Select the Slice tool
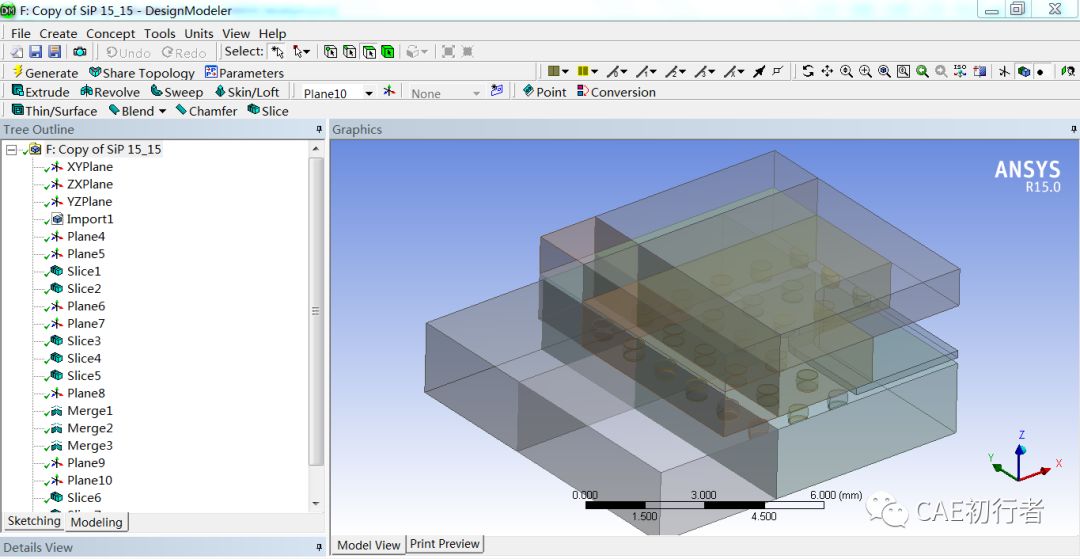Image resolution: width=1080 pixels, height=559 pixels. 267,111
